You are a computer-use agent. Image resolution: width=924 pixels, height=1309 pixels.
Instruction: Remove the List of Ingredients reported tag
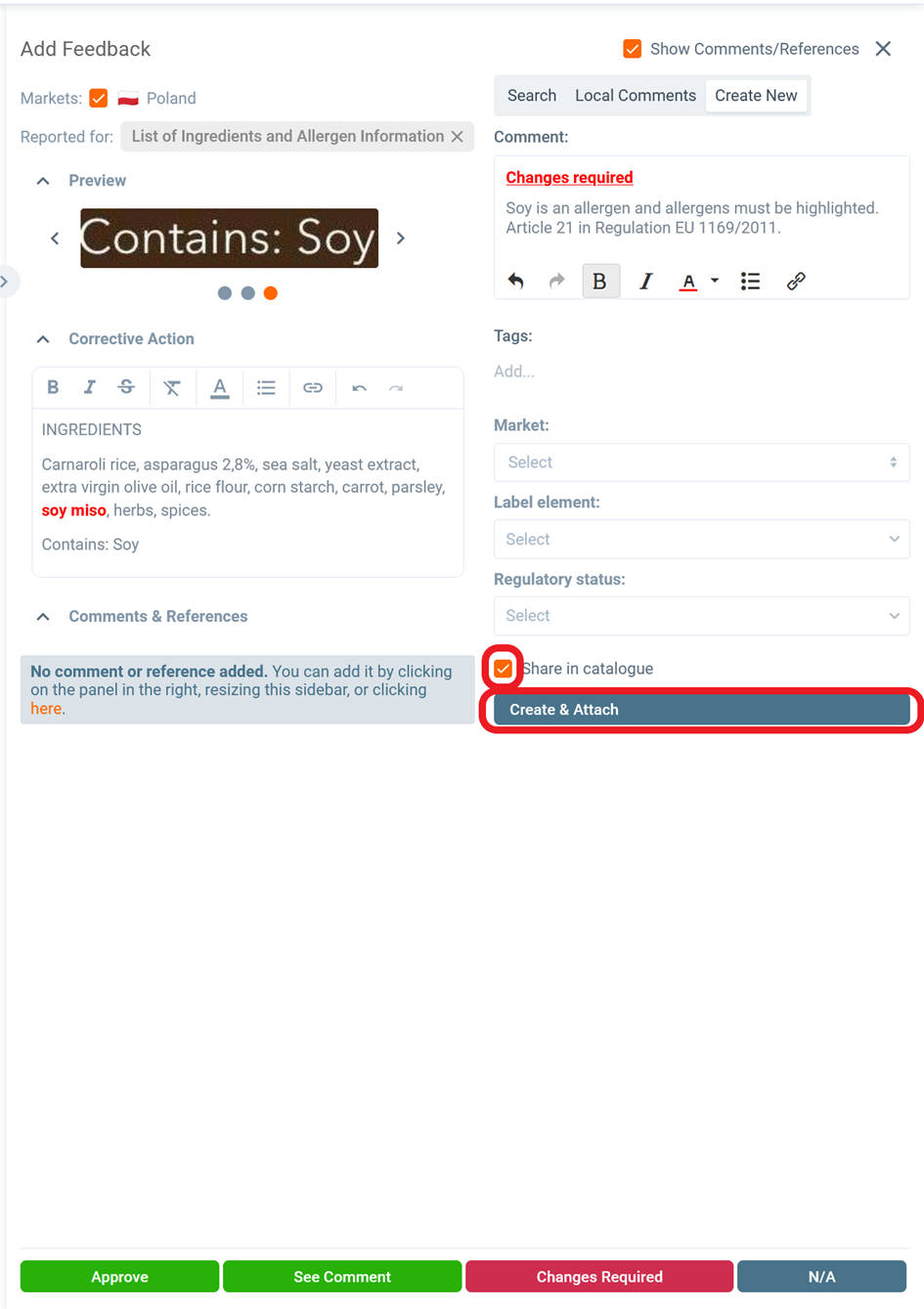[x=458, y=137]
